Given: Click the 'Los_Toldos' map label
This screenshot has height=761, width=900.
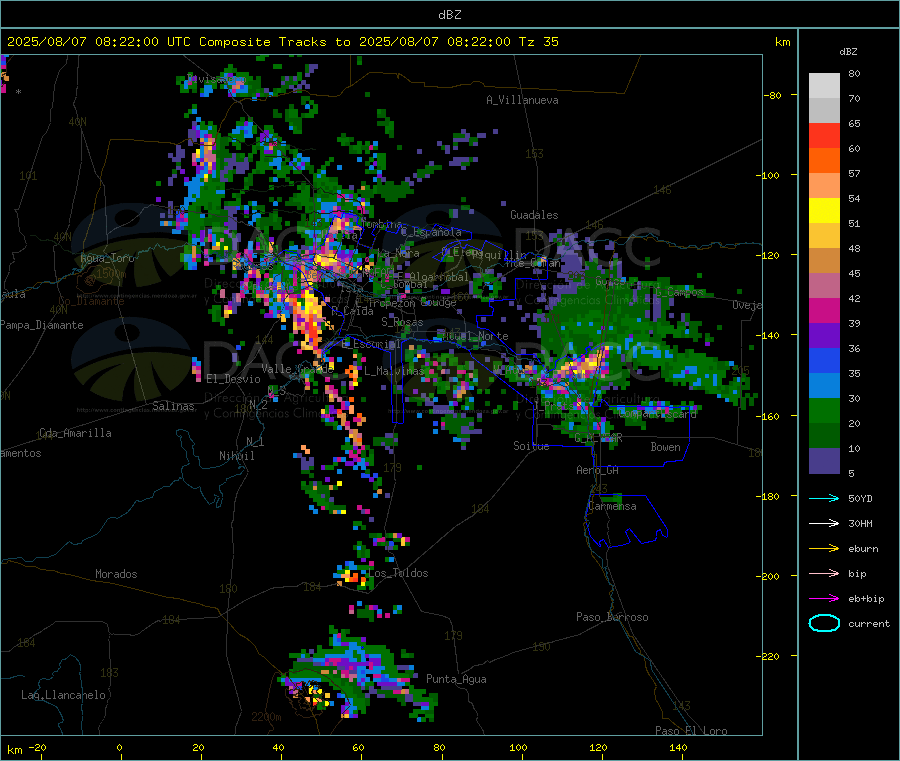Looking at the screenshot, I should pyautogui.click(x=398, y=573).
